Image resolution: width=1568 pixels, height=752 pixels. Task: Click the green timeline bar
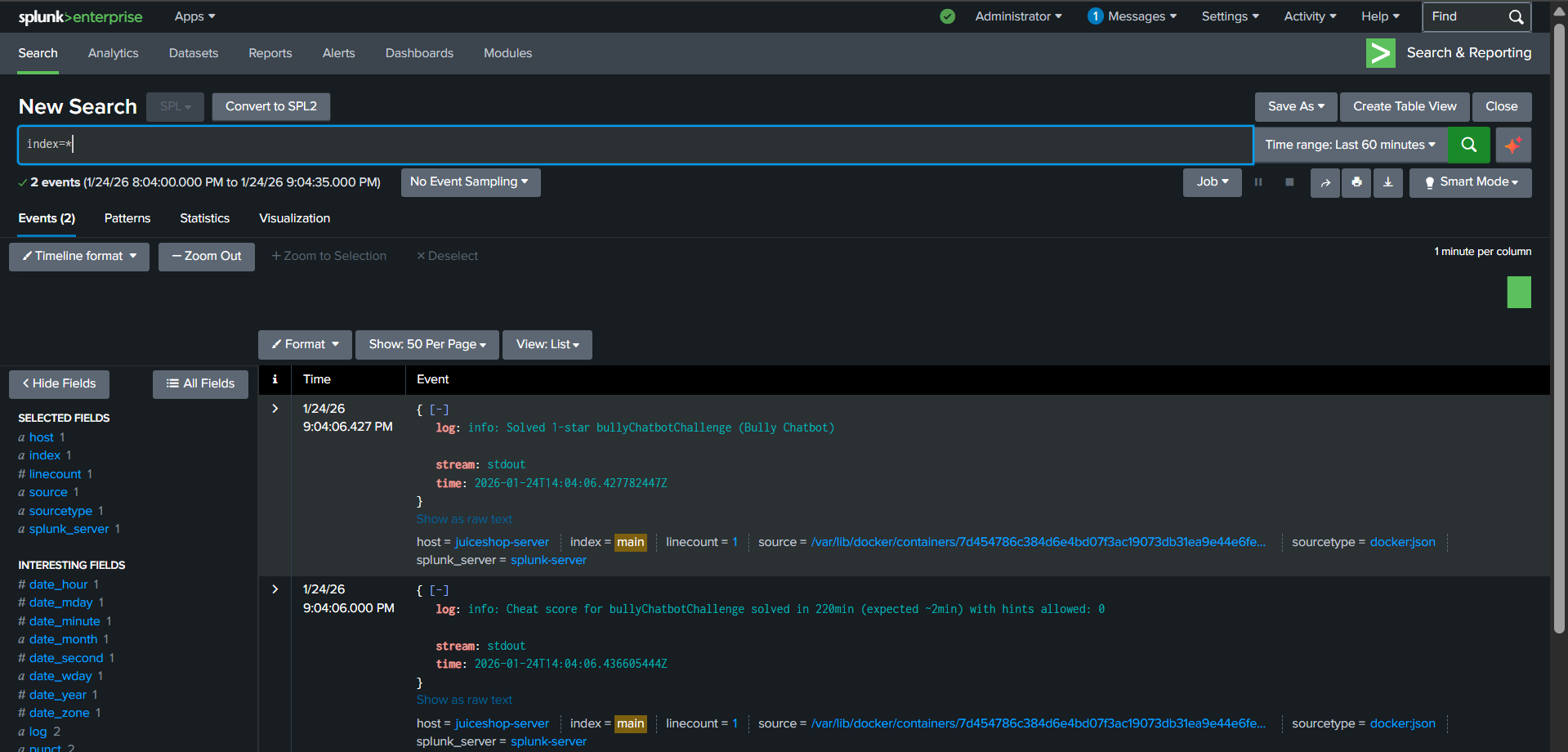tap(1518, 292)
